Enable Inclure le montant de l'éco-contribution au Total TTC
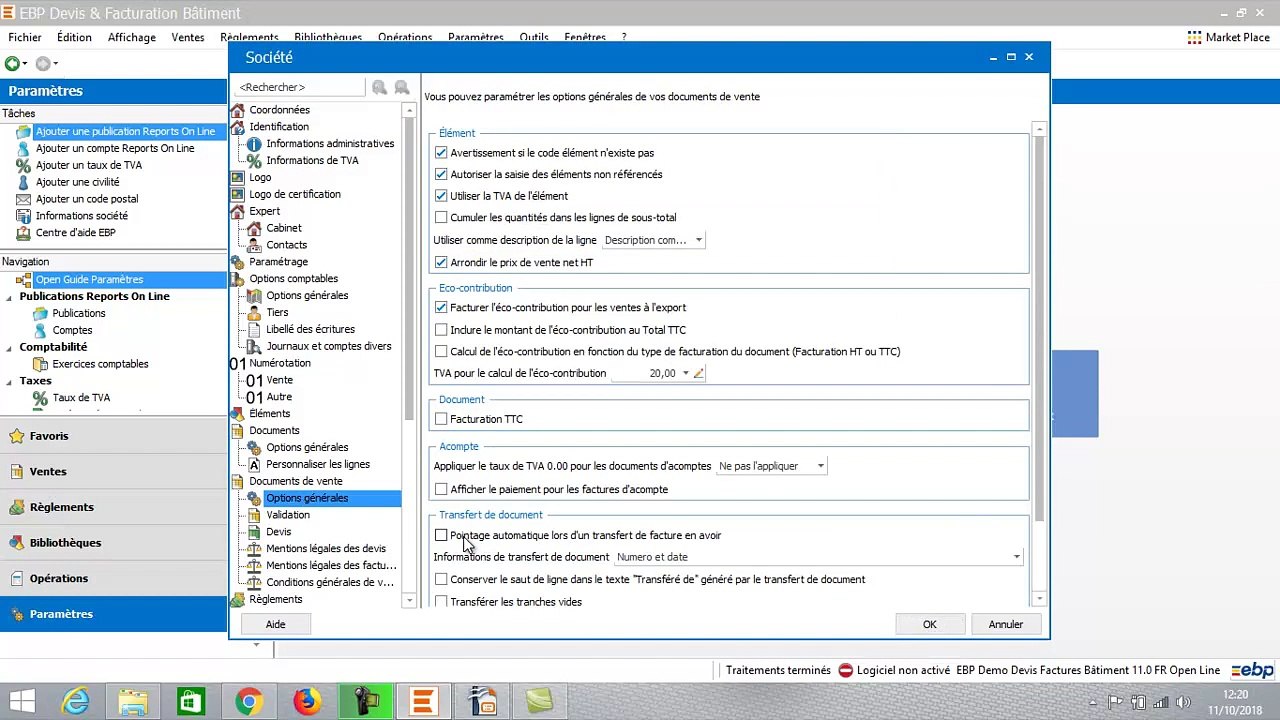 [x=441, y=330]
